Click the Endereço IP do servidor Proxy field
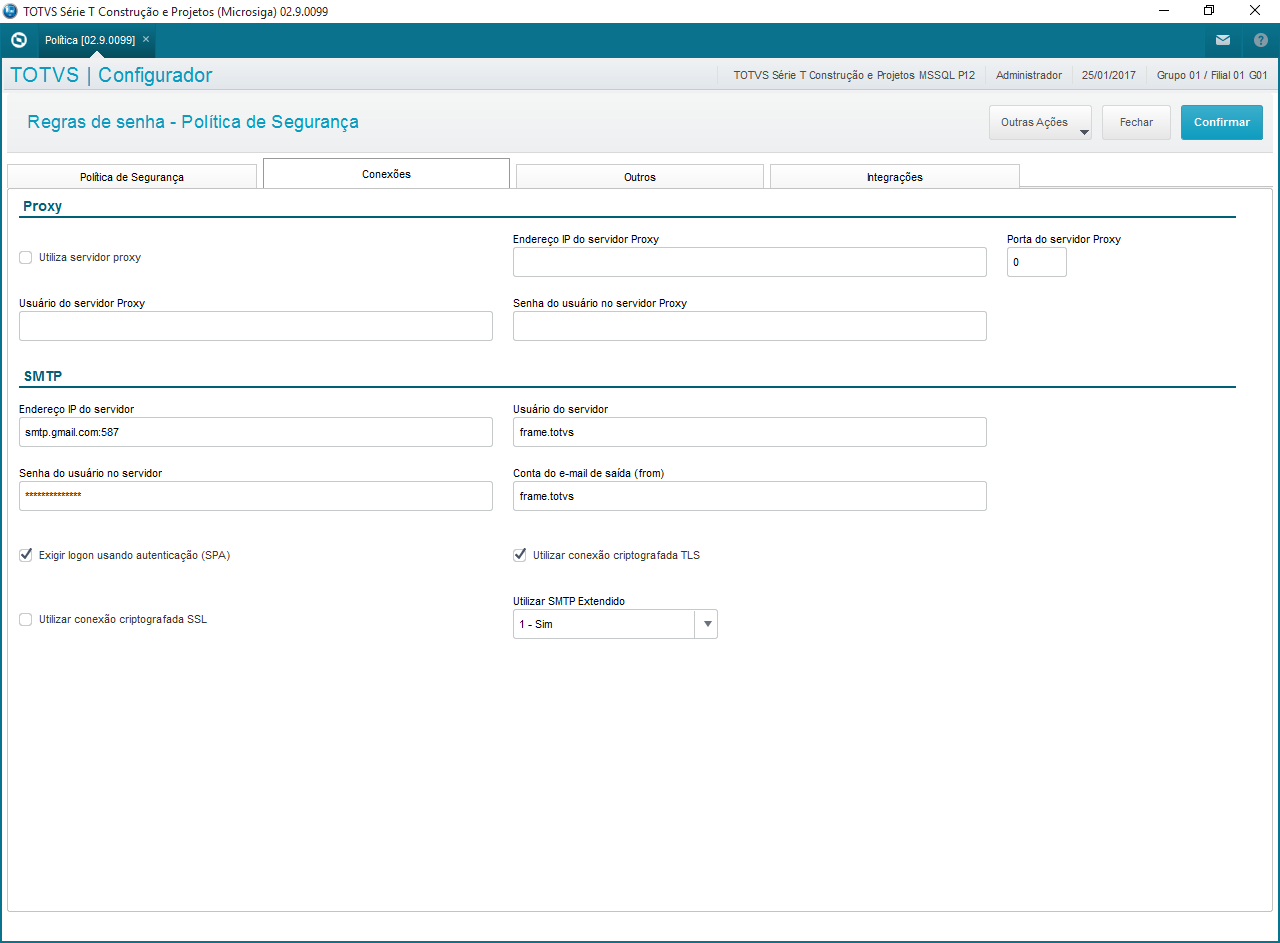The image size is (1280, 943). pyautogui.click(x=750, y=262)
